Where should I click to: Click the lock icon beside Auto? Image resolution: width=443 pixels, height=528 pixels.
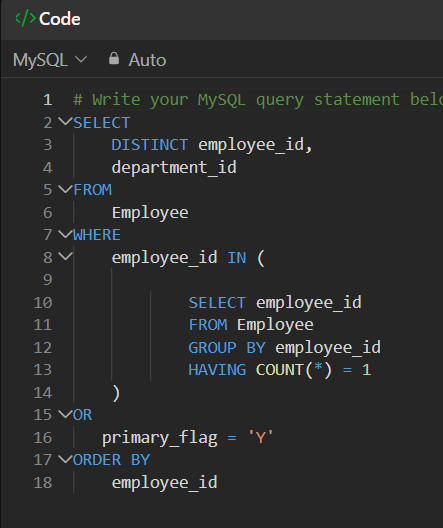[114, 59]
